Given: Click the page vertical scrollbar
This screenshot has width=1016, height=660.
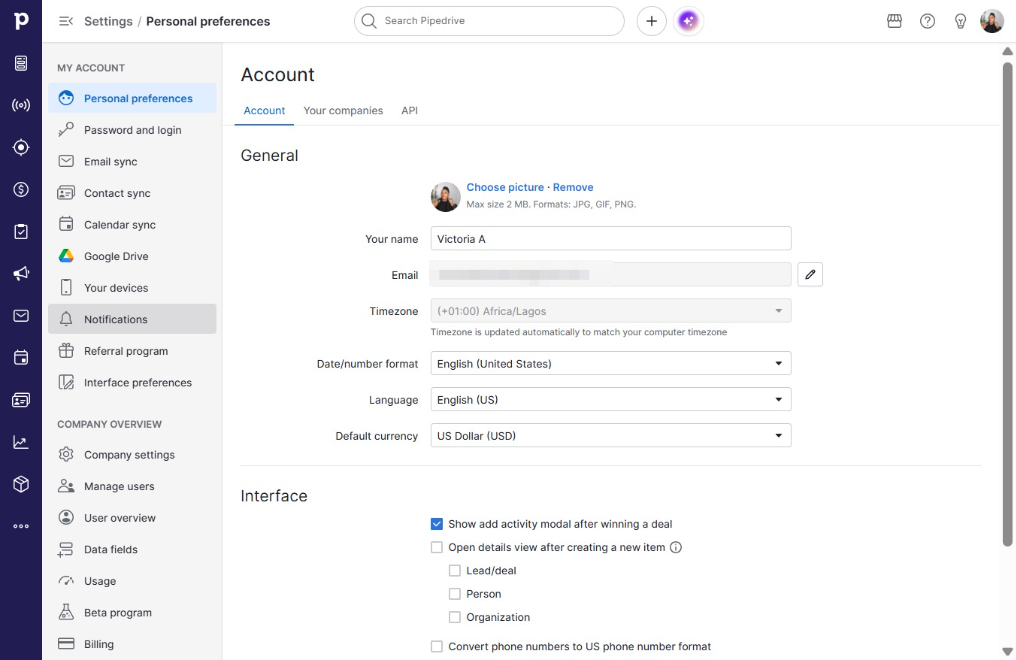Looking at the screenshot, I should pyautogui.click(x=1007, y=304).
